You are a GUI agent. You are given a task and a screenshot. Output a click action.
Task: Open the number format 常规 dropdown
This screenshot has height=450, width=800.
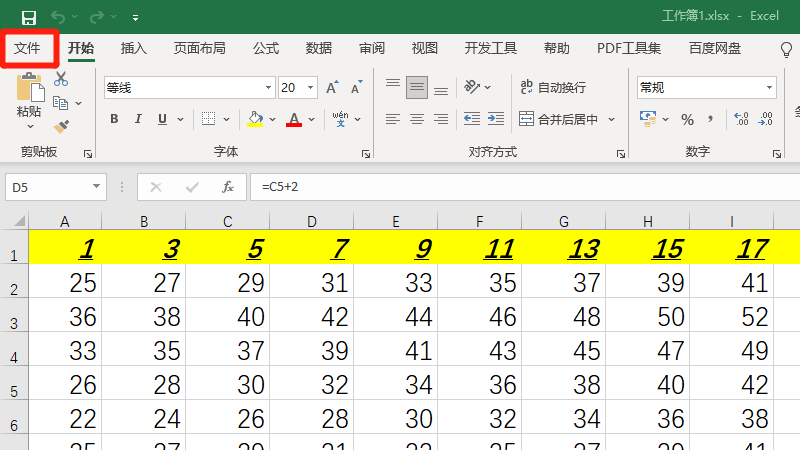pos(769,88)
